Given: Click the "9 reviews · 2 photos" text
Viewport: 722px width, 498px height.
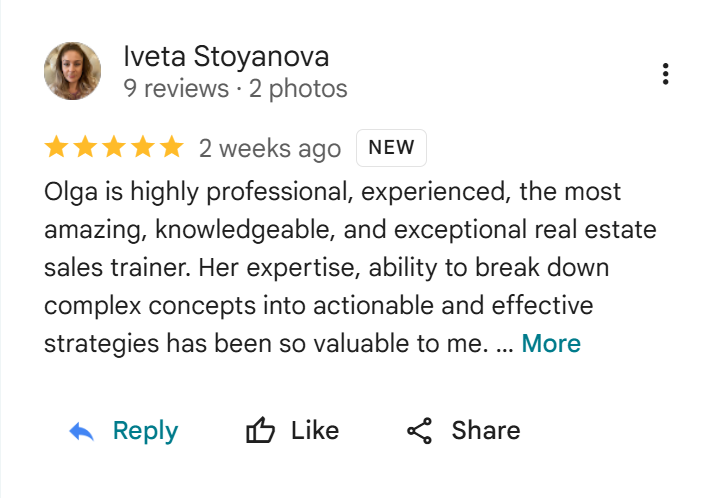Looking at the screenshot, I should pos(235,89).
